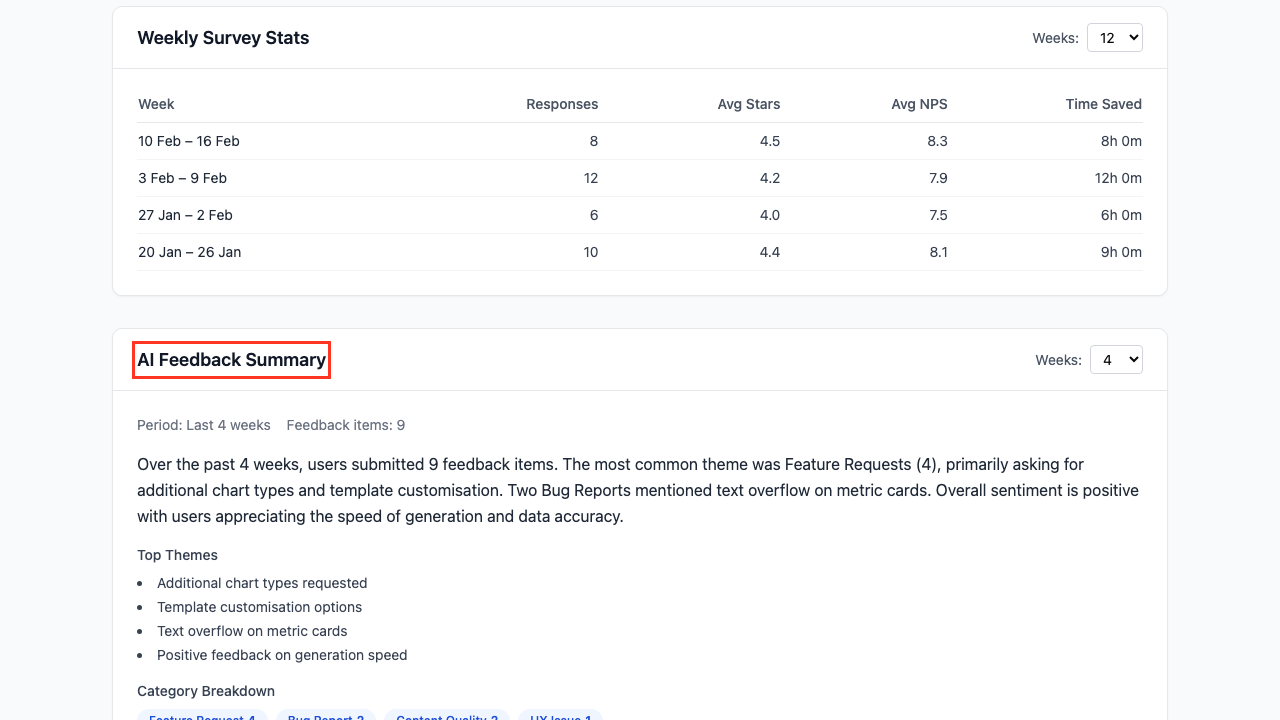Open the AI Feedback Summary weeks dropdown
The height and width of the screenshot is (720, 1280).
(x=1116, y=359)
